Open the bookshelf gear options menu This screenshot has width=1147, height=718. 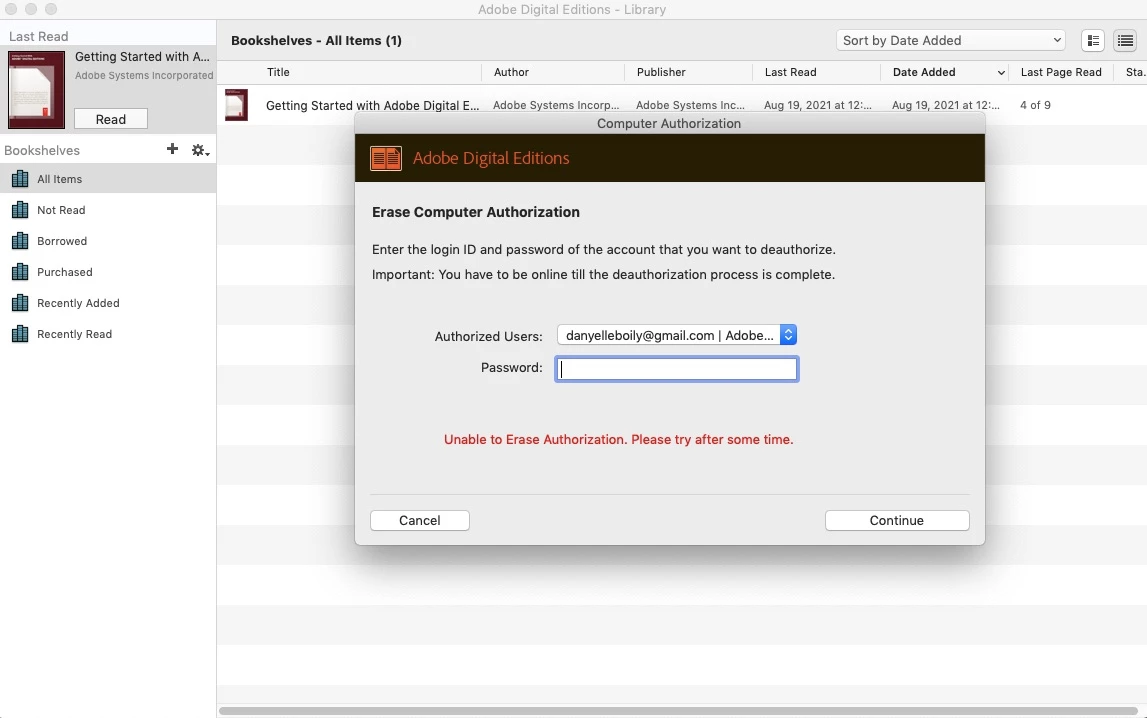click(200, 150)
